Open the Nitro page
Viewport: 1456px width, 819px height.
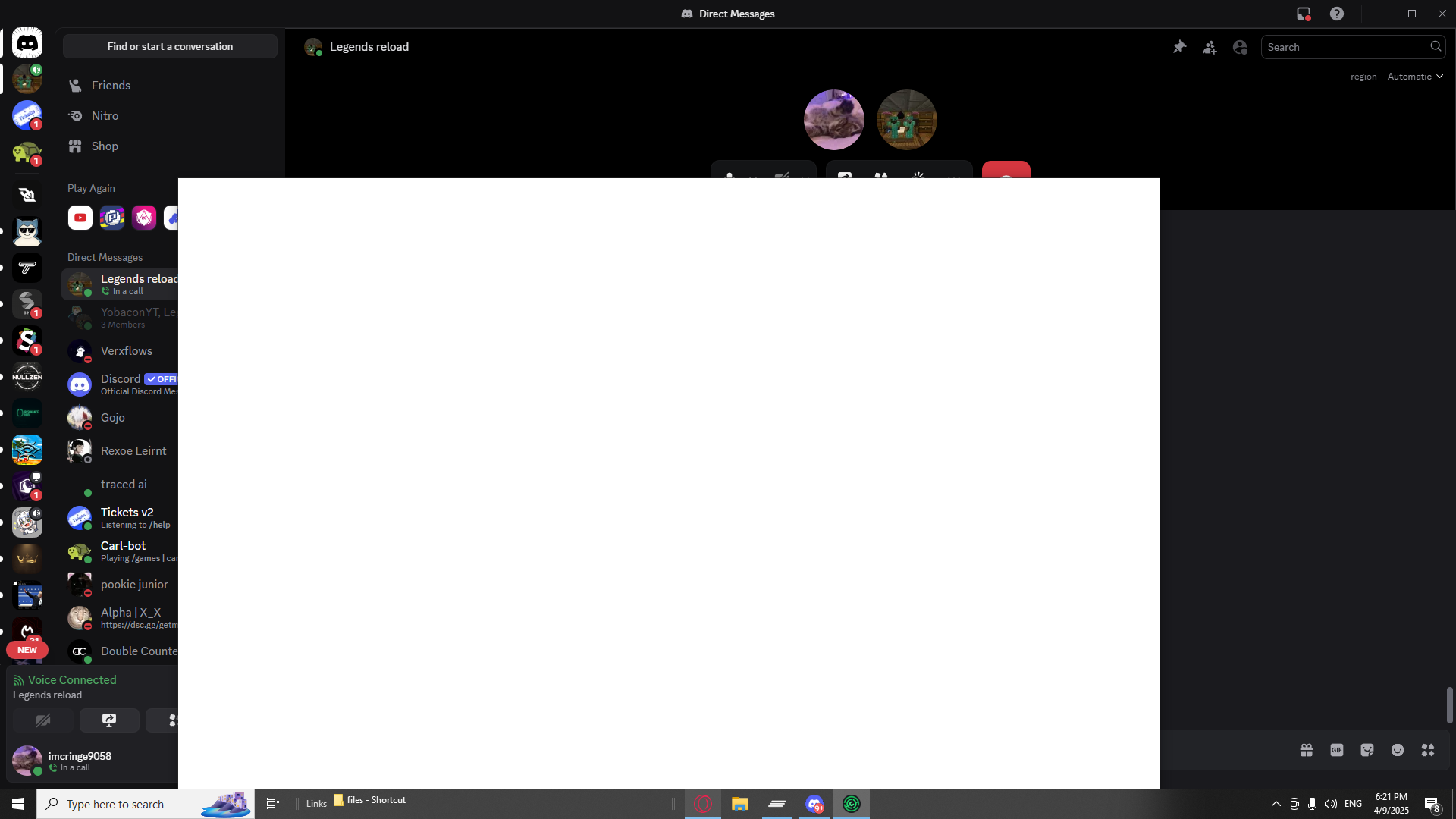pyautogui.click(x=171, y=116)
